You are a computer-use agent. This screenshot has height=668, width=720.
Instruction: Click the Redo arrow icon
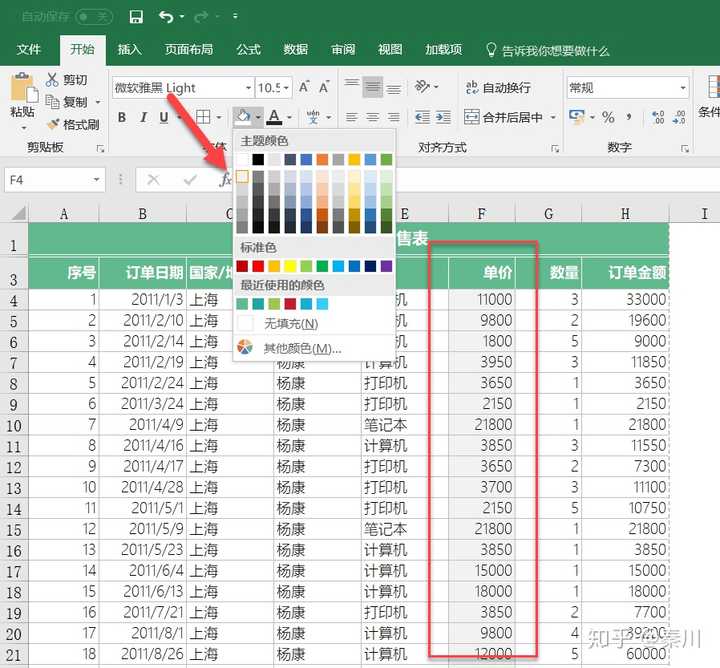coord(201,17)
